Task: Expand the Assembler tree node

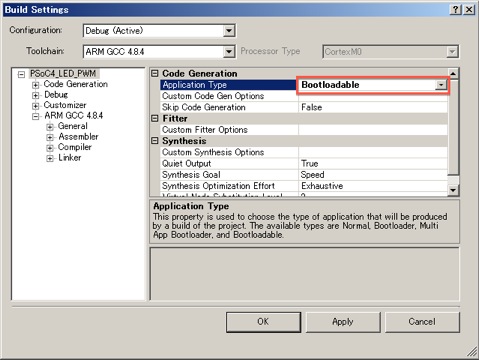Action: (x=50, y=137)
